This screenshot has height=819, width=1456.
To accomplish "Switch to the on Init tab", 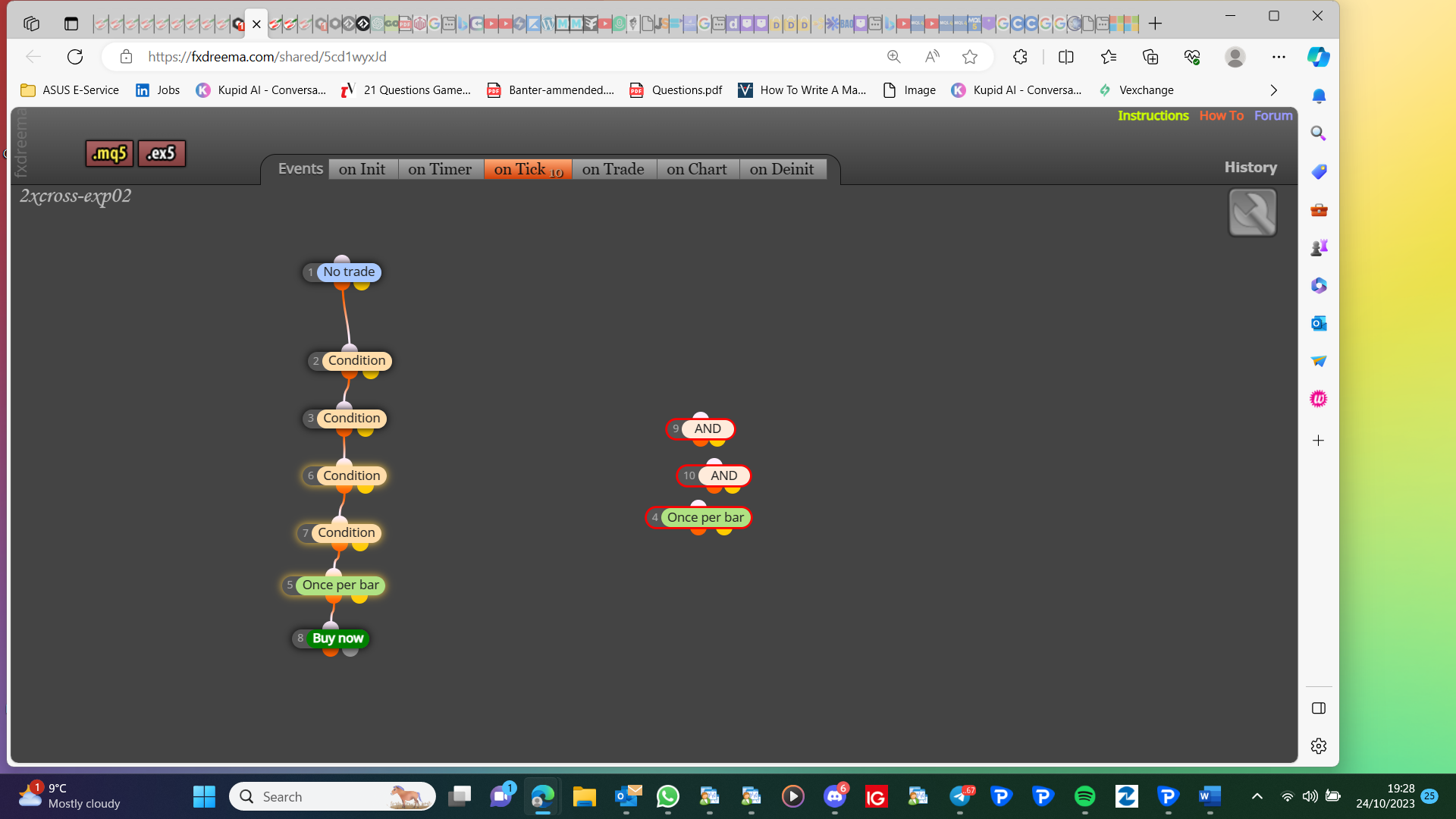I will pyautogui.click(x=362, y=169).
